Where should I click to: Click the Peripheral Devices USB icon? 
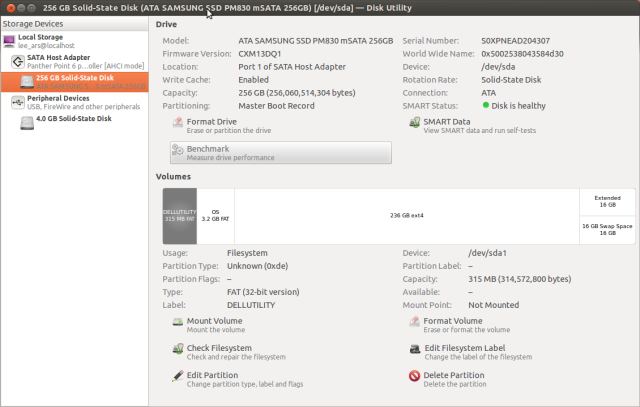click(x=18, y=102)
